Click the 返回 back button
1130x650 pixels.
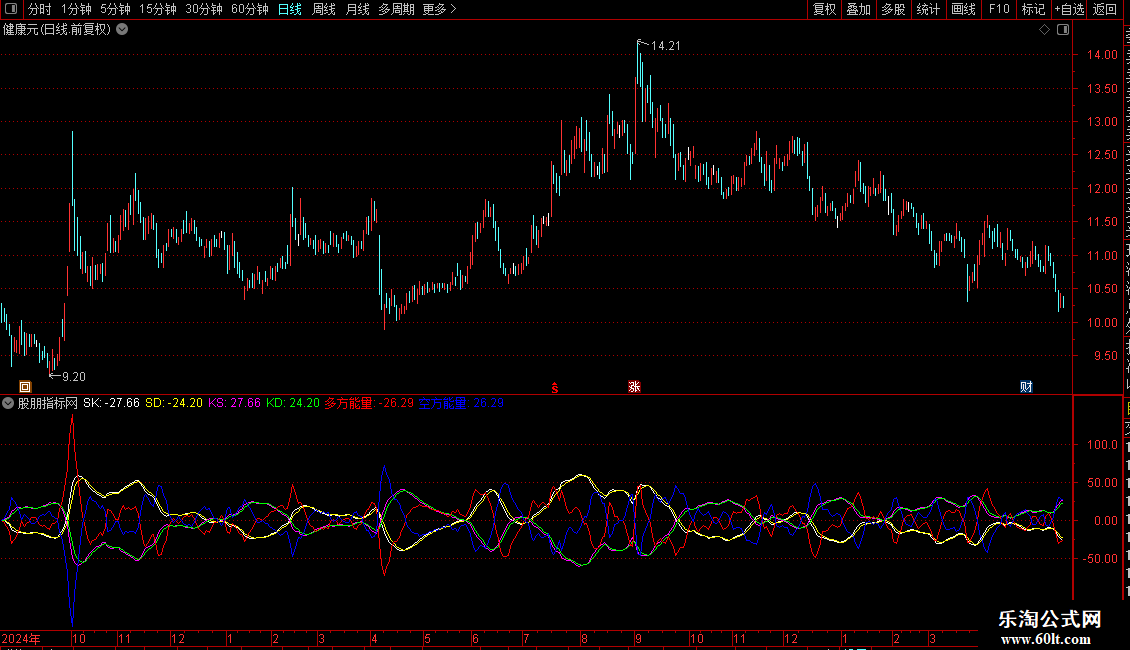click(x=1105, y=9)
